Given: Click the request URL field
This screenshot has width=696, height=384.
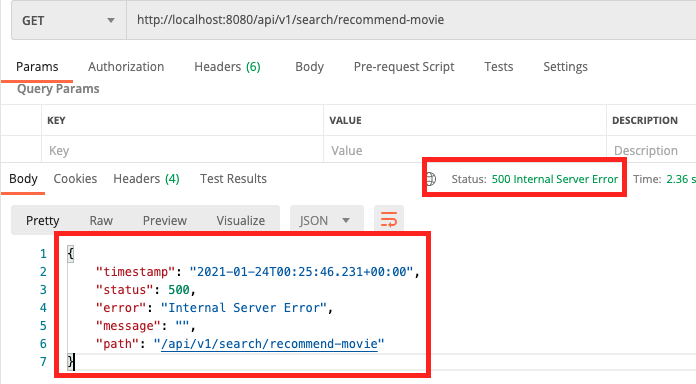Looking at the screenshot, I should (411, 20).
